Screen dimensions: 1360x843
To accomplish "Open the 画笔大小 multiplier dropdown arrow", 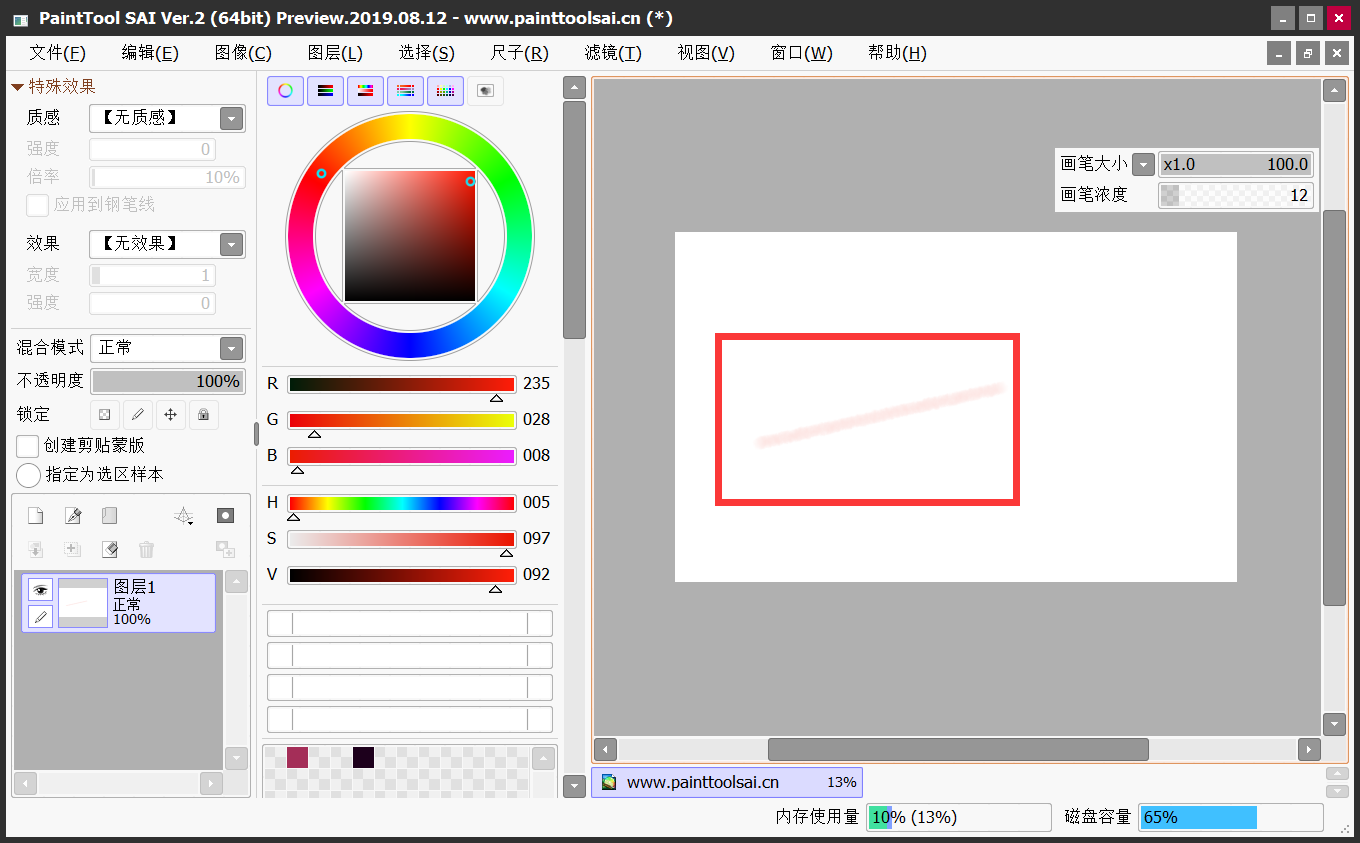I will pyautogui.click(x=1143, y=164).
